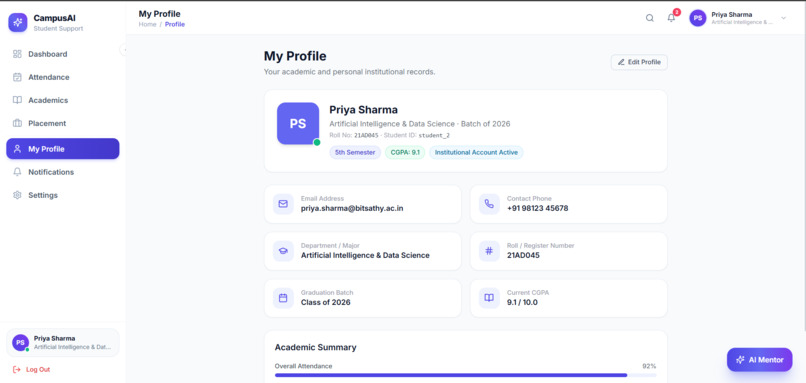Click the Log Out link
The height and width of the screenshot is (383, 806).
(31, 370)
